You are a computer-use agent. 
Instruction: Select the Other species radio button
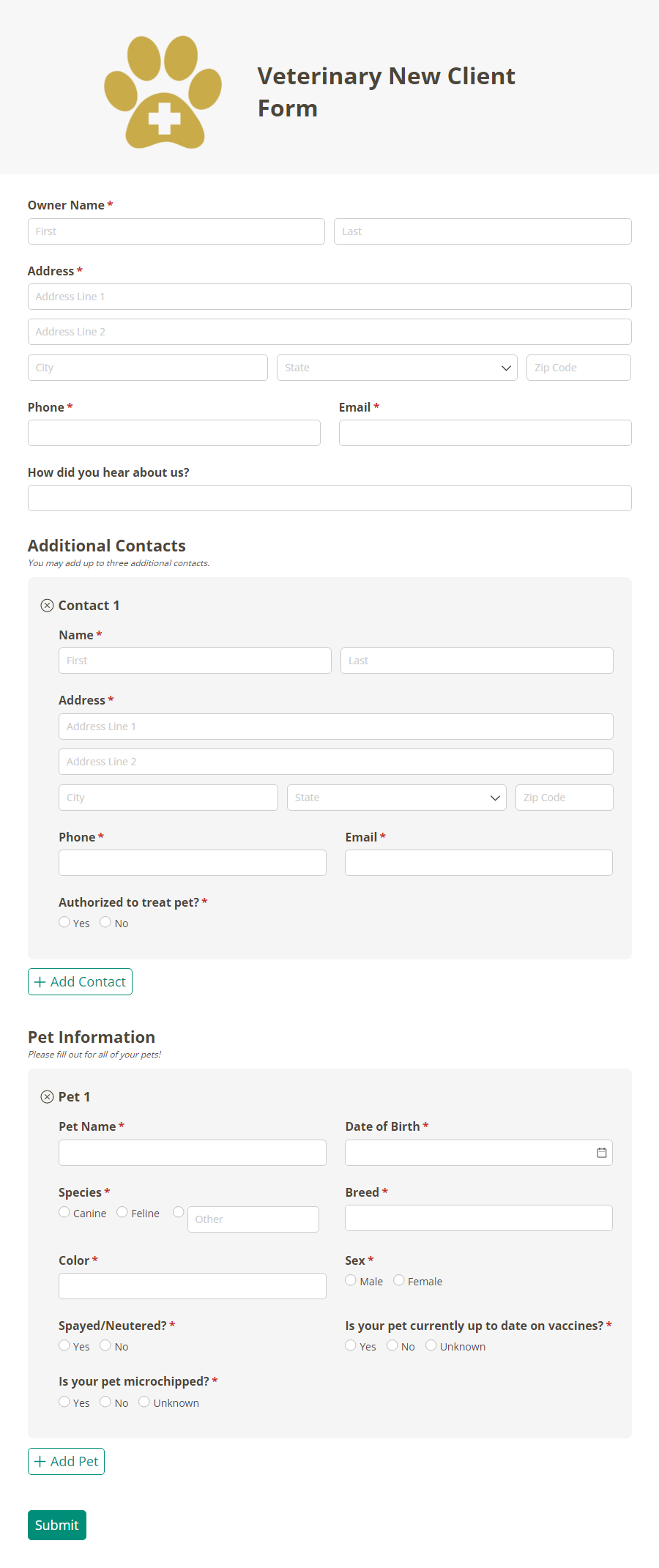pyautogui.click(x=178, y=1212)
